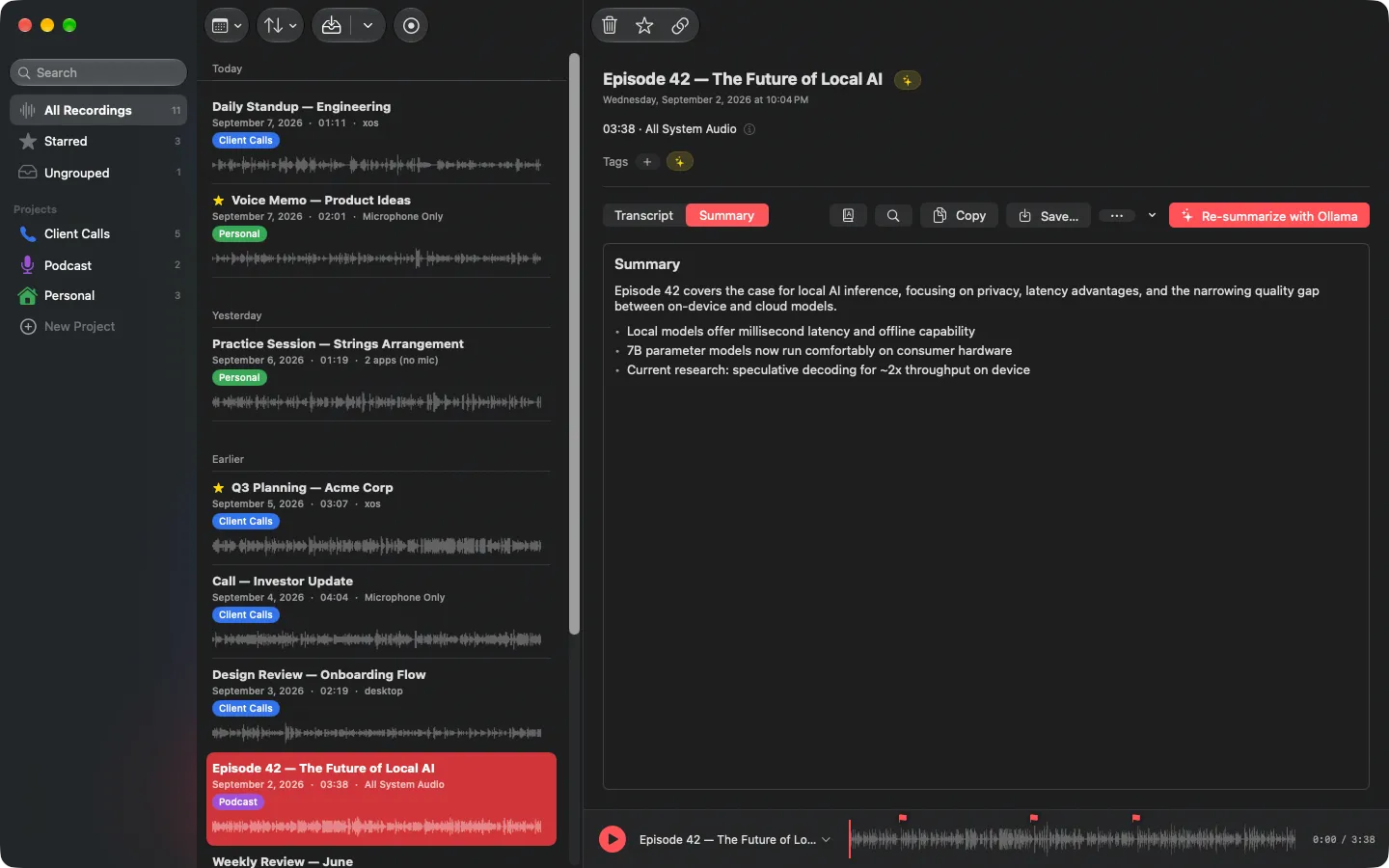Jump to the first red flag marker
The image size is (1389, 868).
902,818
